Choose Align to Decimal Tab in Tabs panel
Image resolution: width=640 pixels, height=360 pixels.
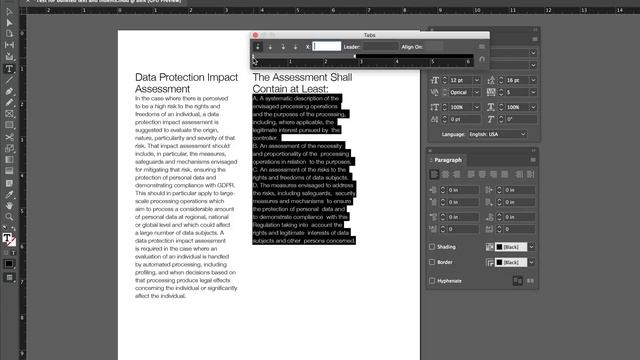click(296, 47)
